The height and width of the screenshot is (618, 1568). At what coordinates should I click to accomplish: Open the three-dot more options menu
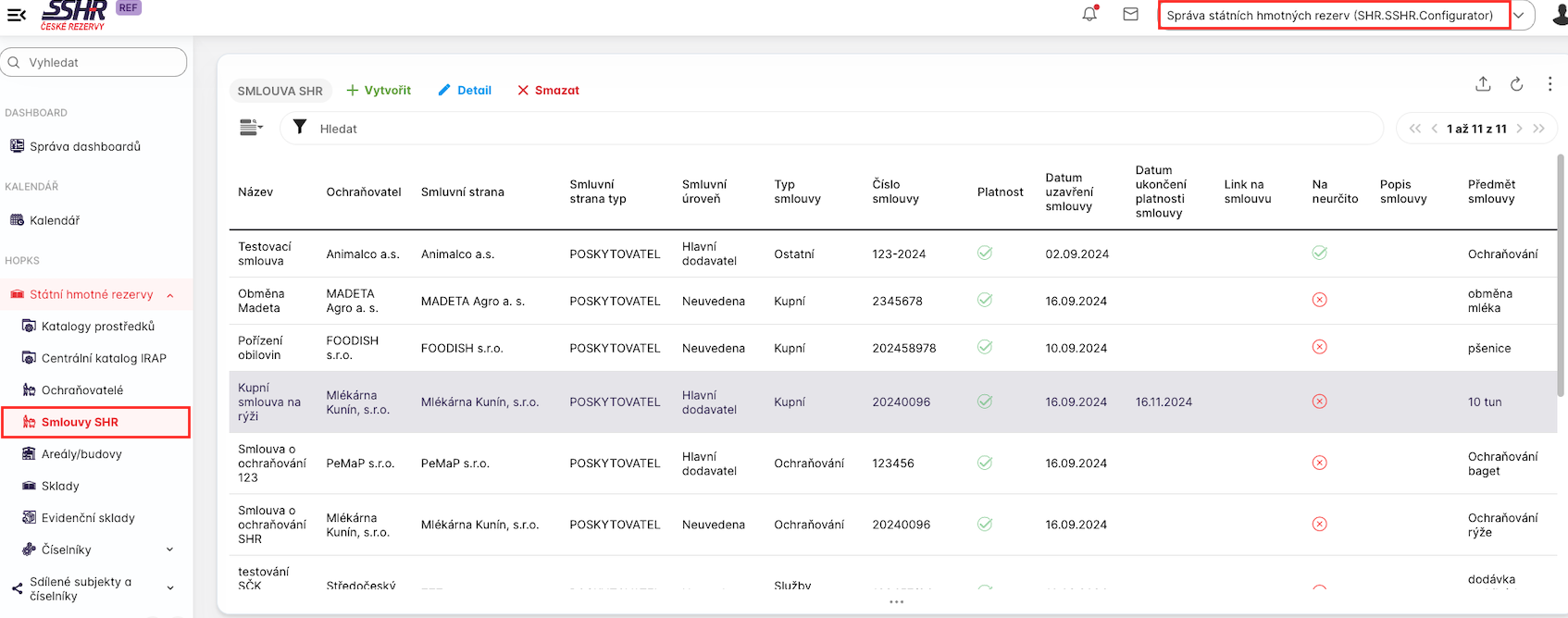(1549, 84)
